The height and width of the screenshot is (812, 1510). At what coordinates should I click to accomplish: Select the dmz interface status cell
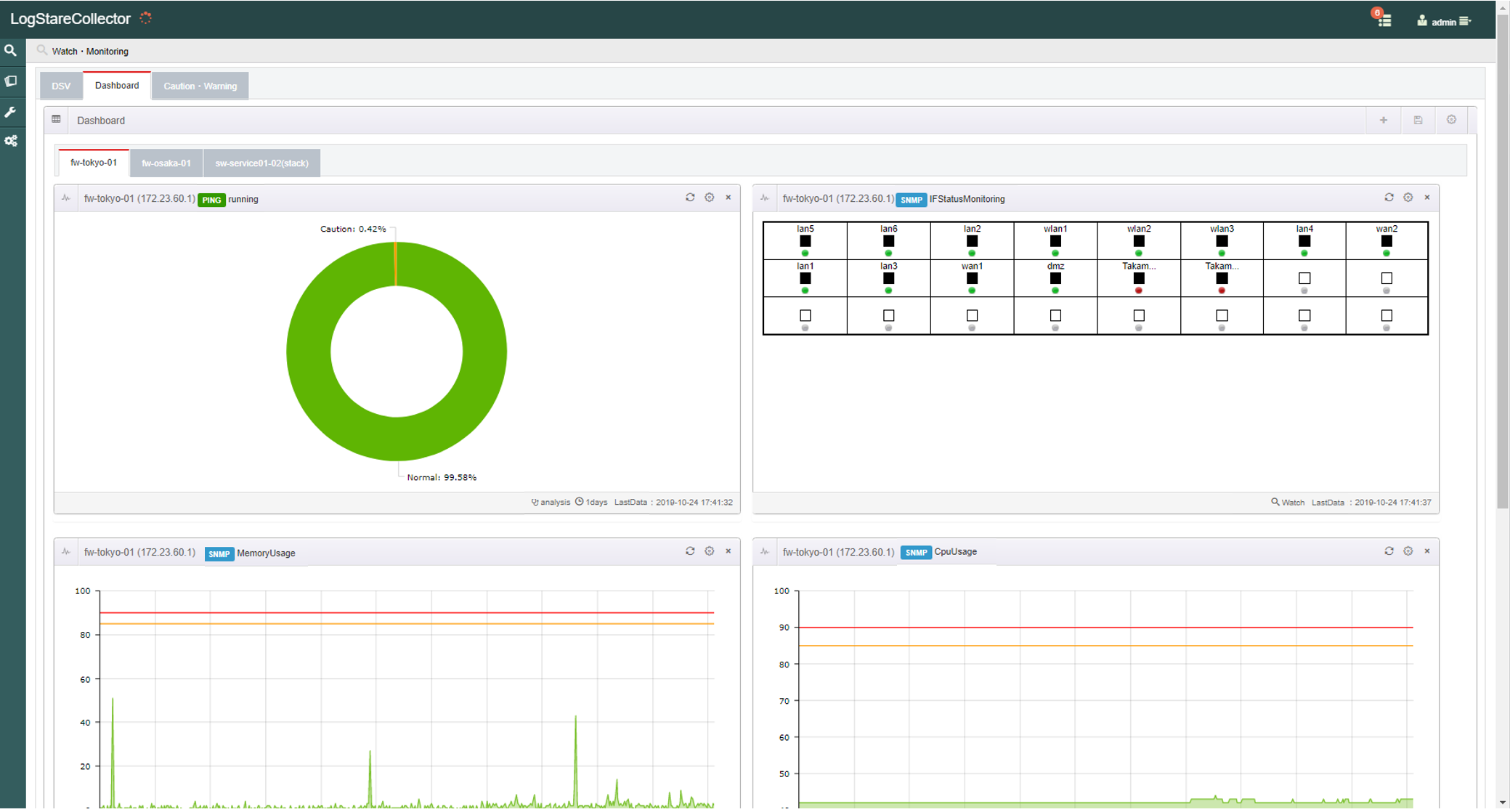pyautogui.click(x=1055, y=278)
